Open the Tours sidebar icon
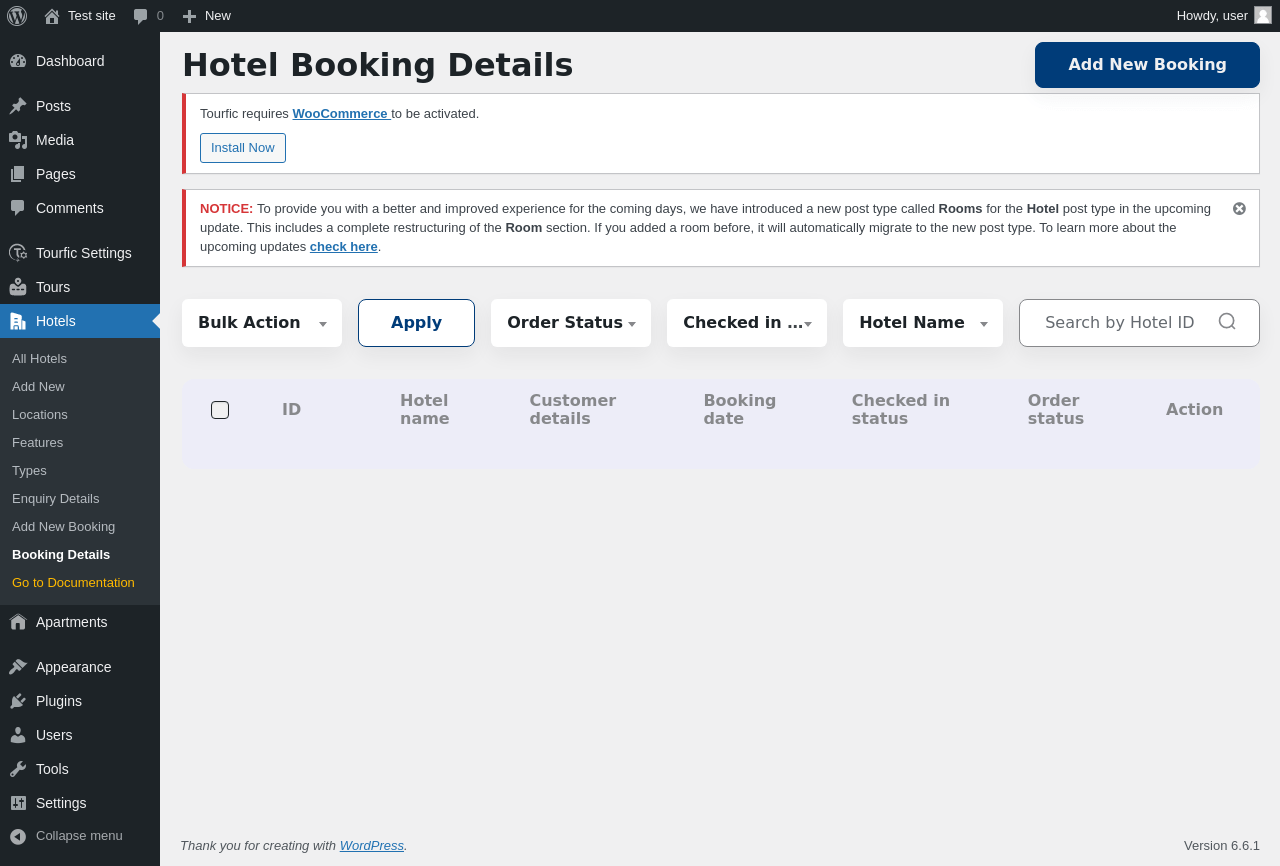This screenshot has width=1280, height=866. pyautogui.click(x=18, y=287)
